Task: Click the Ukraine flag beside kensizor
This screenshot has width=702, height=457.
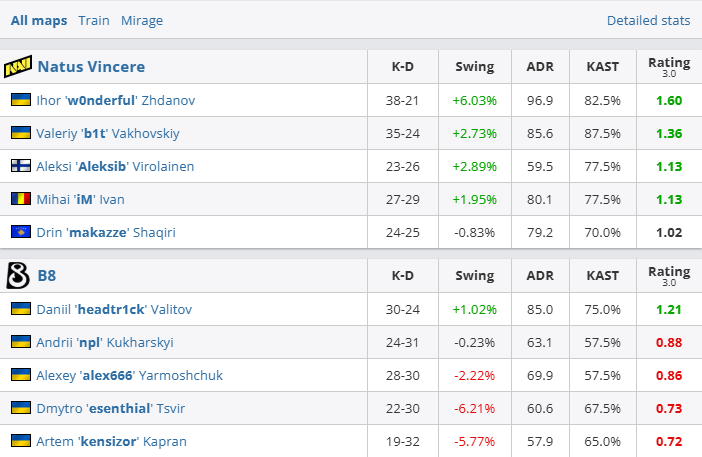Action: click(x=19, y=441)
